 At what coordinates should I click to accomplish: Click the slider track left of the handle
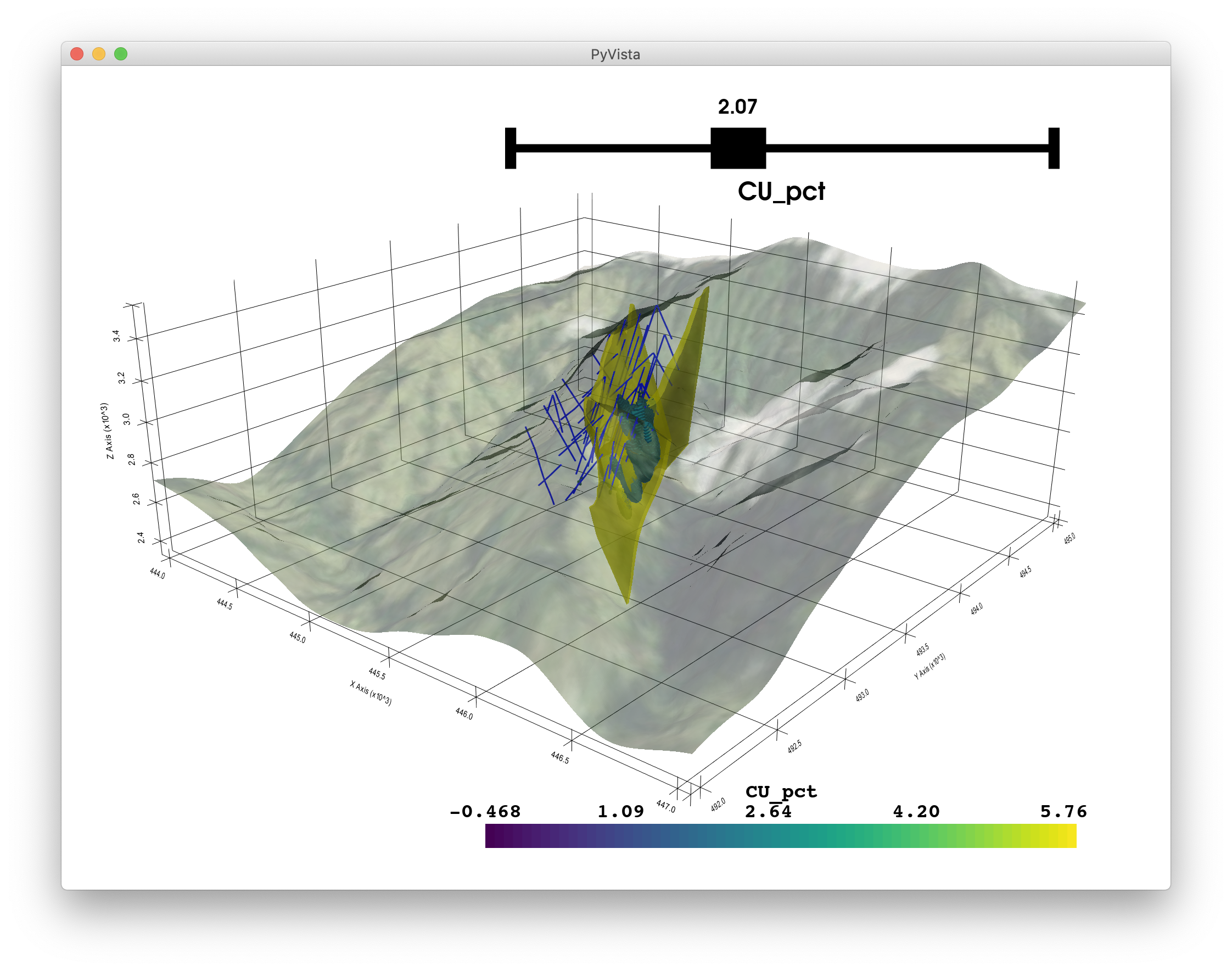click(613, 148)
